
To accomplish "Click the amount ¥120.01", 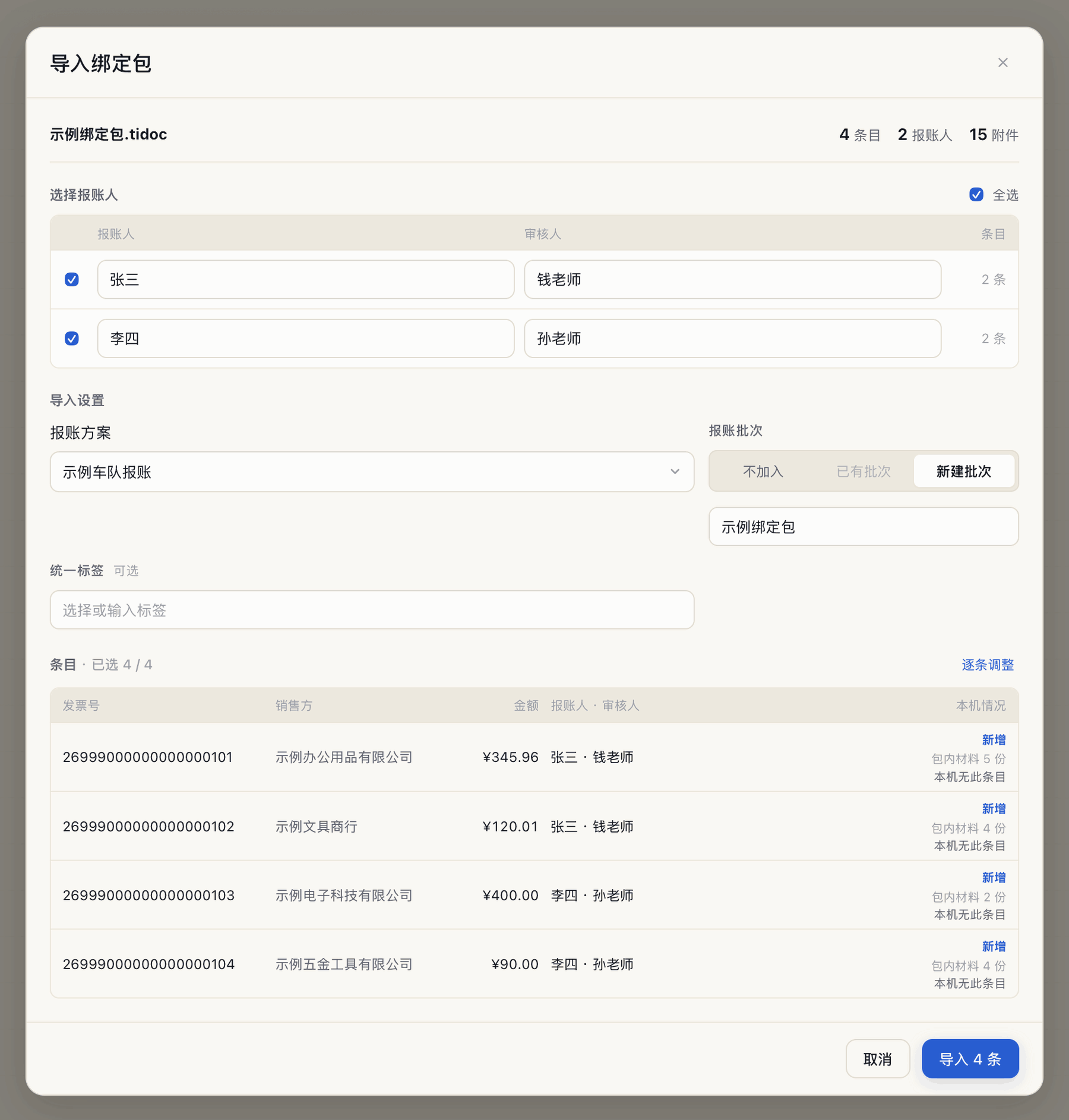I will tap(510, 826).
